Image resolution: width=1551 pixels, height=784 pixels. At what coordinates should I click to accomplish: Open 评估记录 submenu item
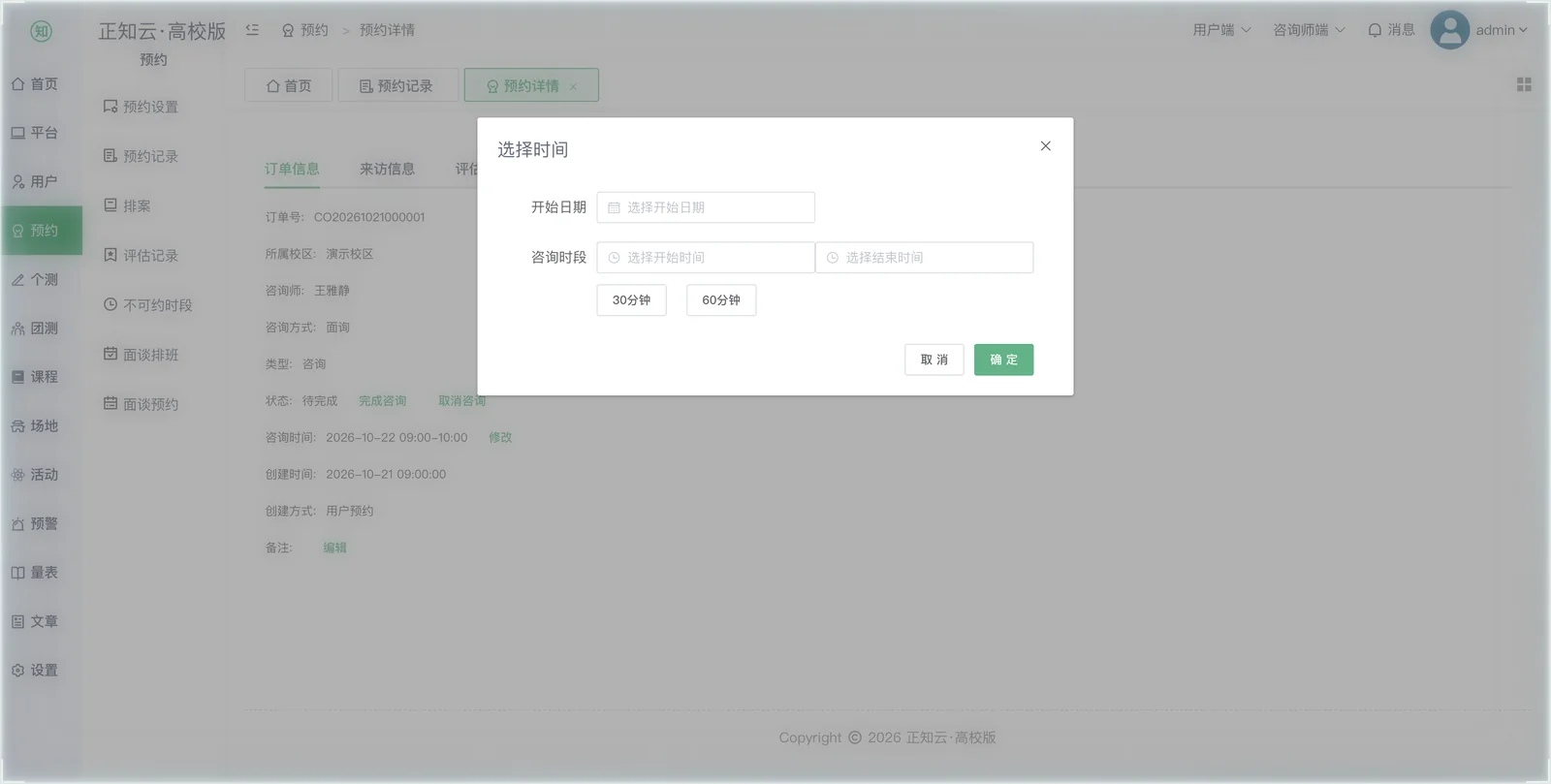click(x=141, y=256)
